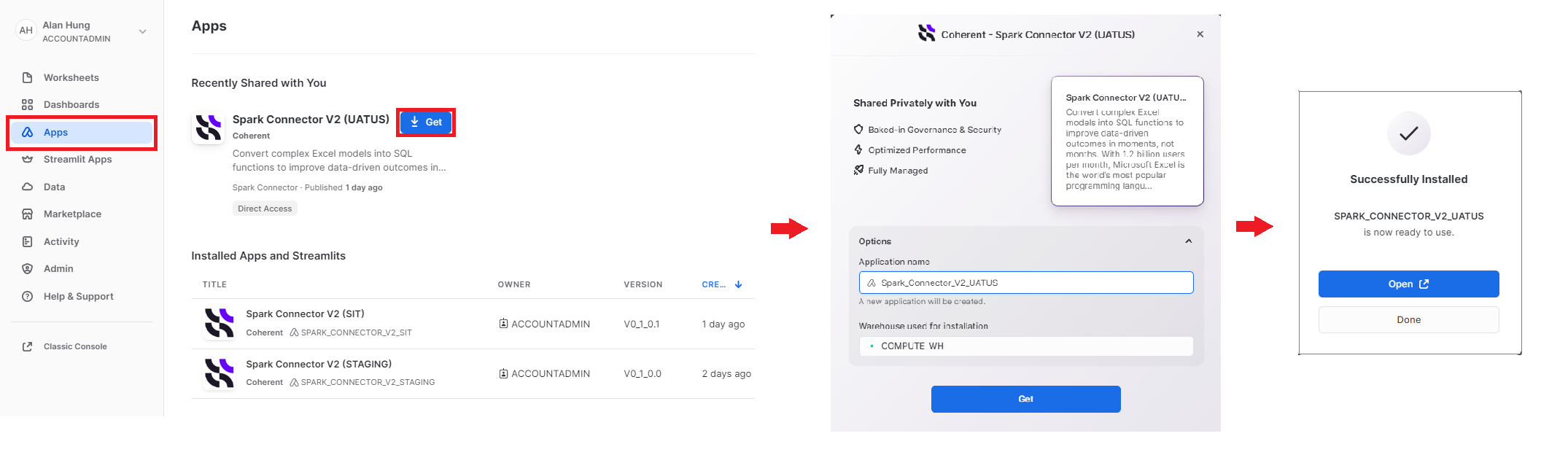Expand the Alan Hung account dropdown
The width and height of the screenshot is (1568, 463).
142,31
